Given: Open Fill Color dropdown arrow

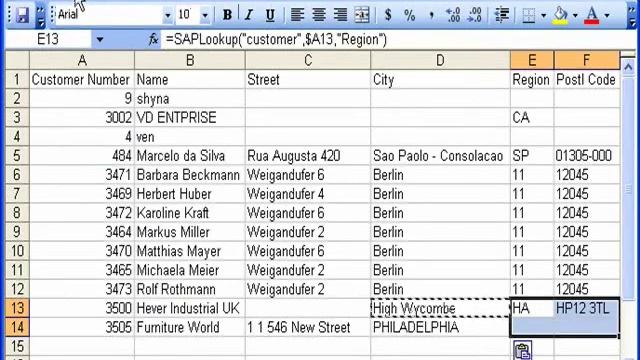Looking at the screenshot, I should point(575,16).
